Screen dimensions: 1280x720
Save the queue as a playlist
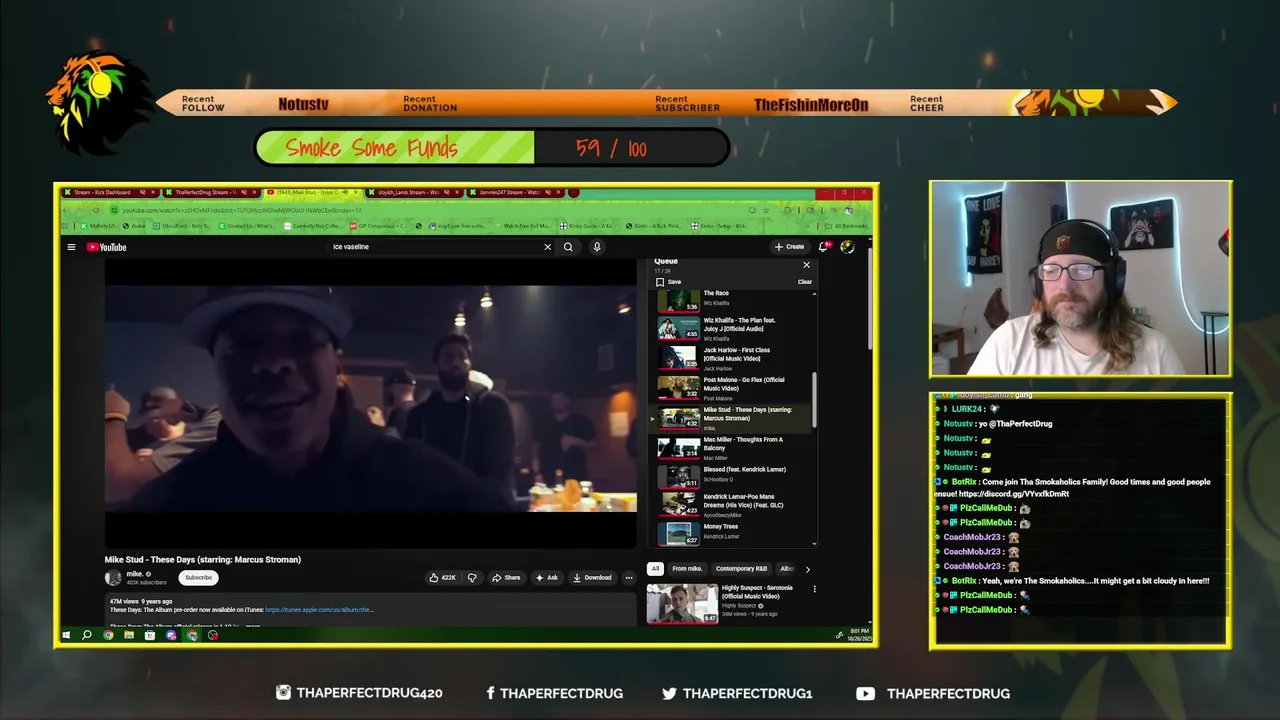click(669, 282)
